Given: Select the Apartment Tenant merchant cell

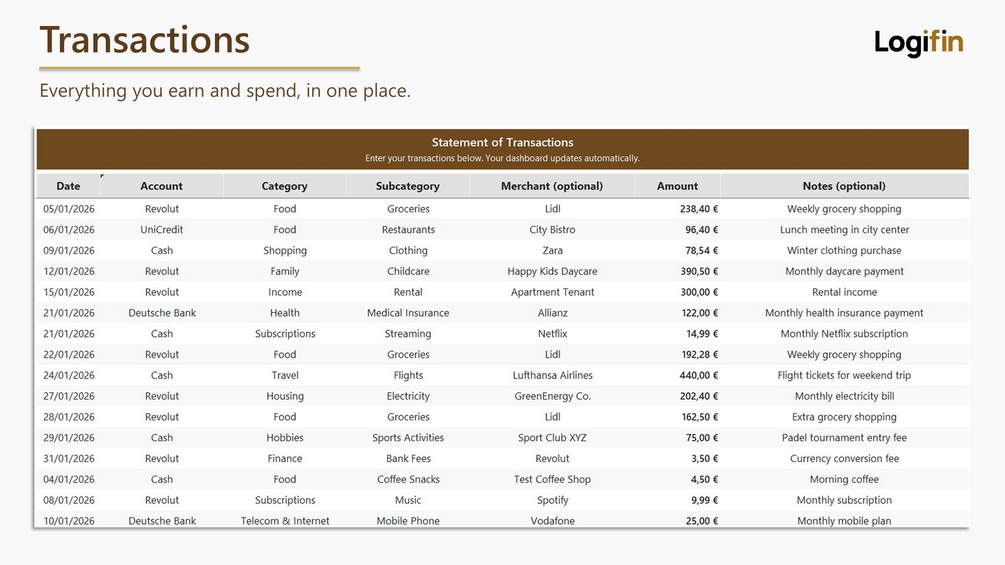Looking at the screenshot, I should [552, 292].
